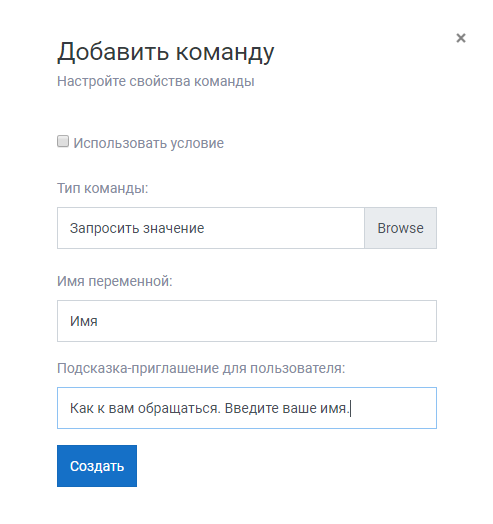Screen dimensions: 493x524
Task: Select the Запросить значение command type field
Action: pyautogui.click(x=211, y=228)
